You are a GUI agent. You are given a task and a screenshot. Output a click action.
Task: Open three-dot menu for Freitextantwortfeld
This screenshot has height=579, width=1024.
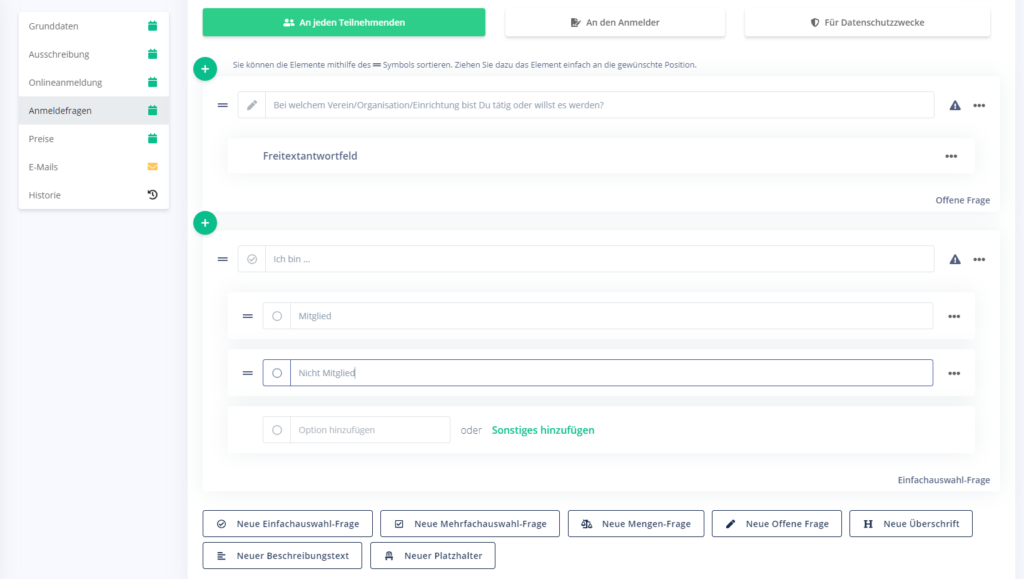click(x=951, y=156)
